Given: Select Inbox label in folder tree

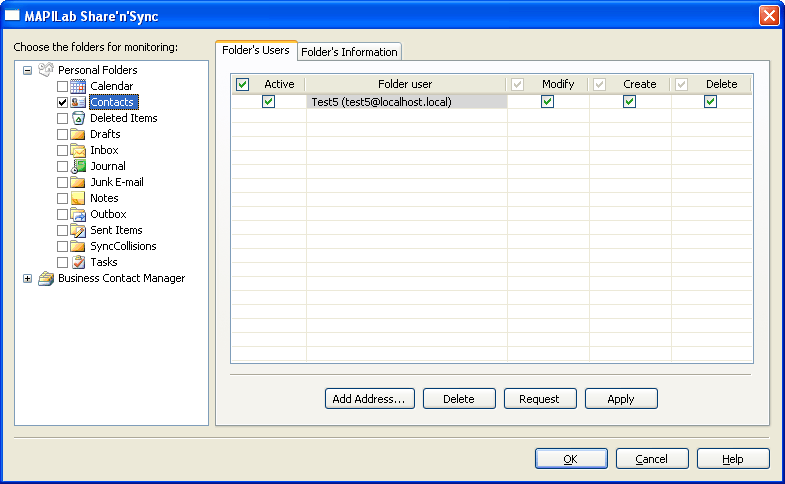Looking at the screenshot, I should click(104, 151).
